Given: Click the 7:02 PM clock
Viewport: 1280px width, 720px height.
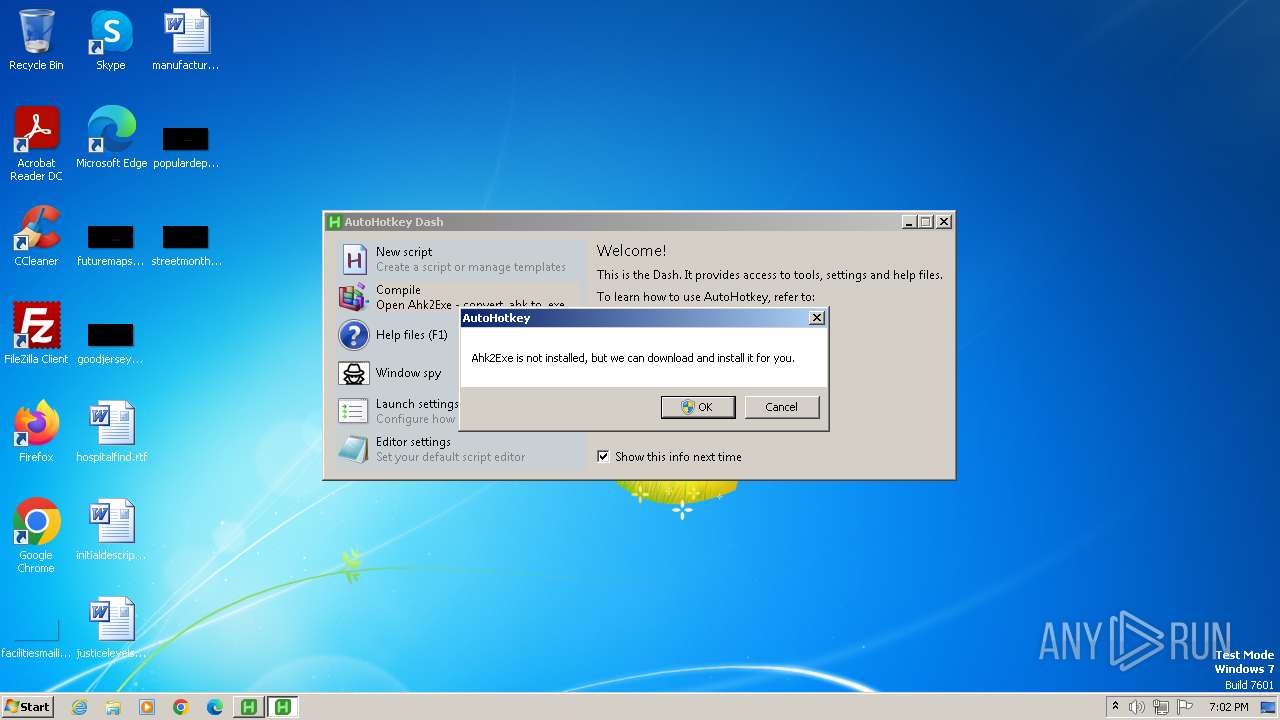Looking at the screenshot, I should [x=1229, y=707].
